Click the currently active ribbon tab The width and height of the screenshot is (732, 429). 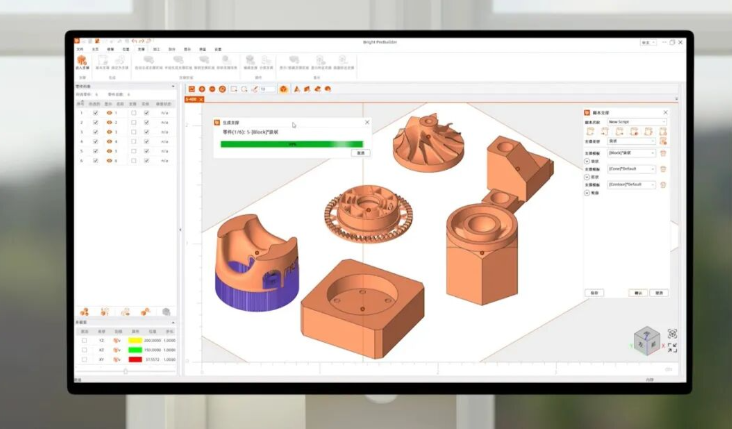141,49
